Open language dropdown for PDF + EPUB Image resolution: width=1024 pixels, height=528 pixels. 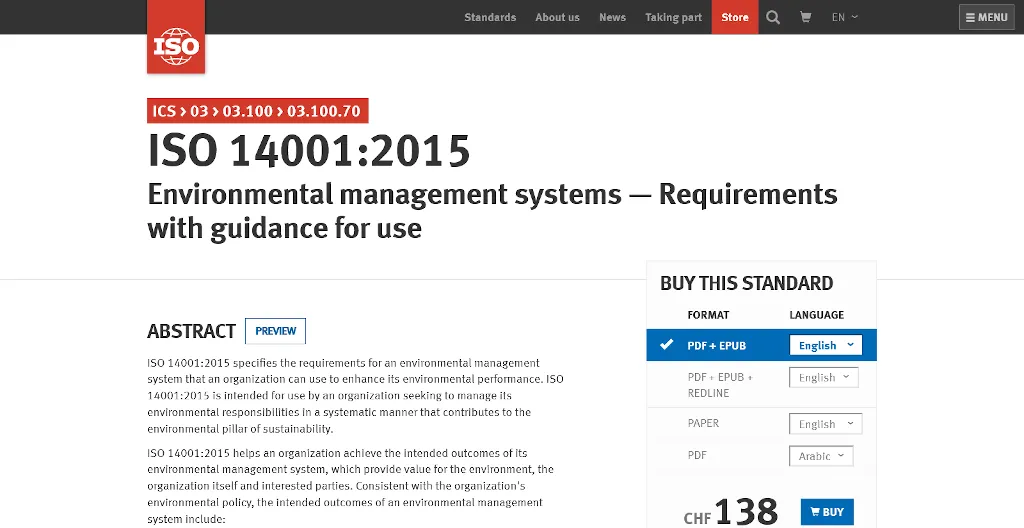pos(825,345)
